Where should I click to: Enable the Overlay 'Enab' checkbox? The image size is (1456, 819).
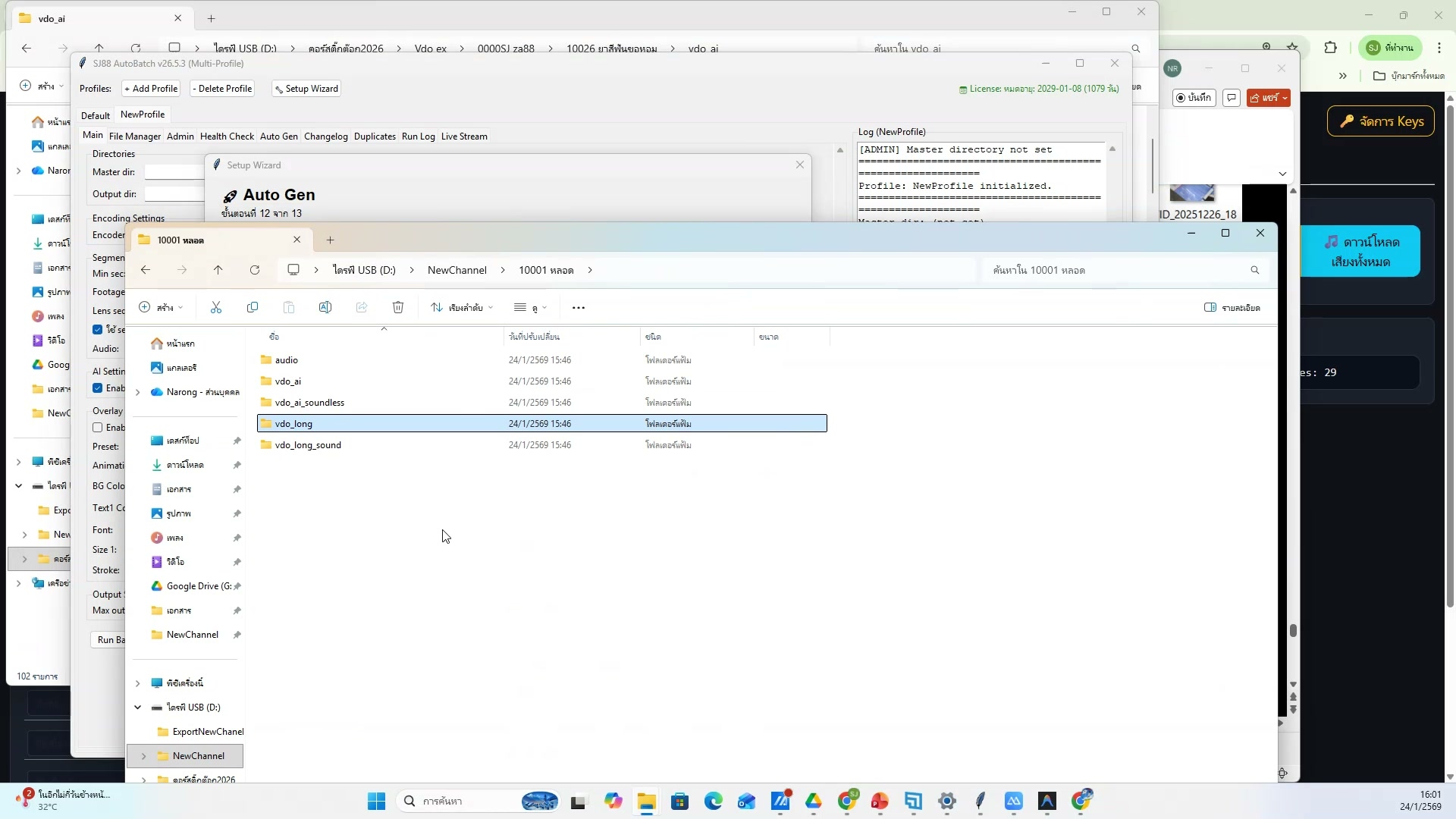(98, 427)
